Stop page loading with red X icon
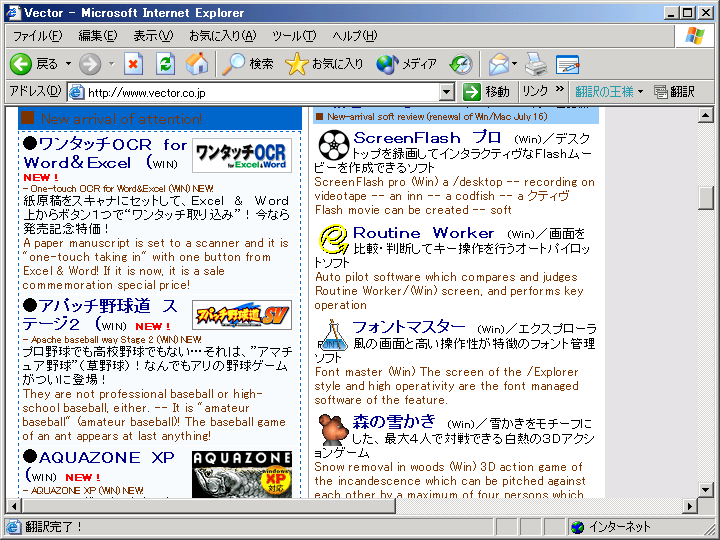The image size is (720, 540). pos(133,64)
